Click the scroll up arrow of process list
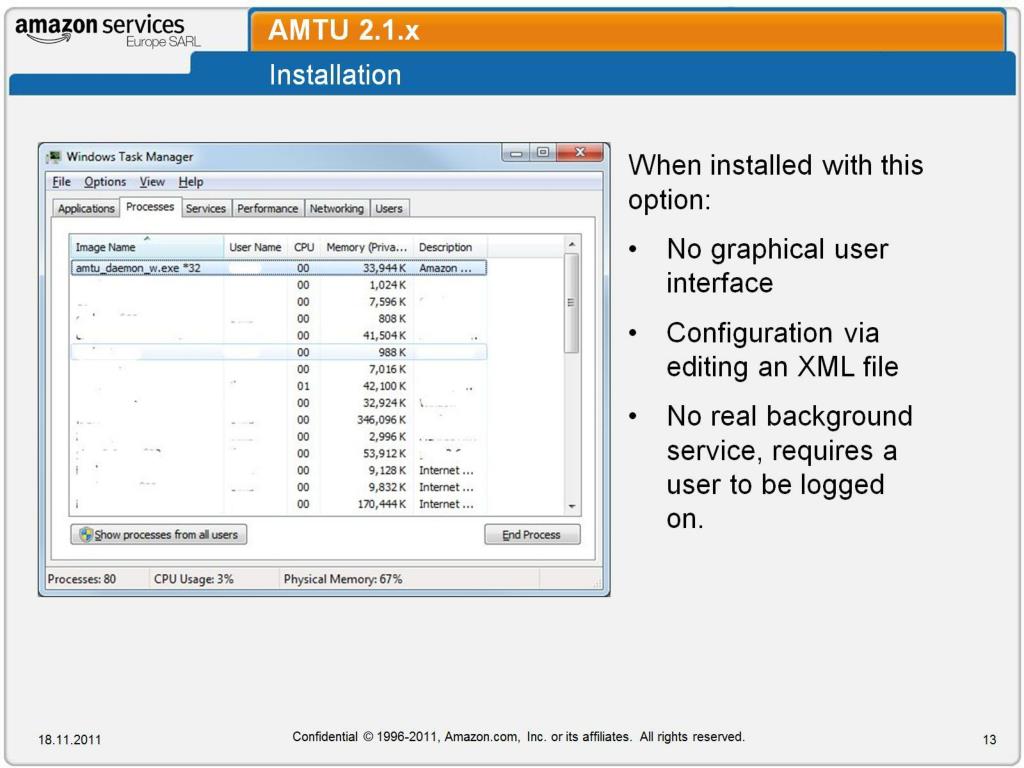 click(571, 244)
